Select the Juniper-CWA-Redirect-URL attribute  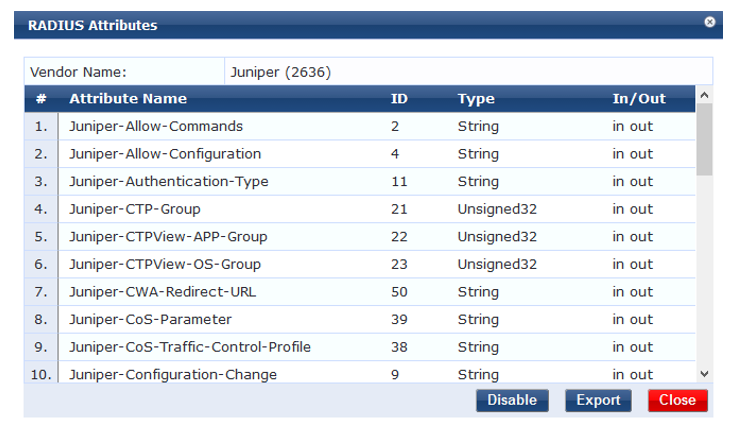(x=165, y=292)
